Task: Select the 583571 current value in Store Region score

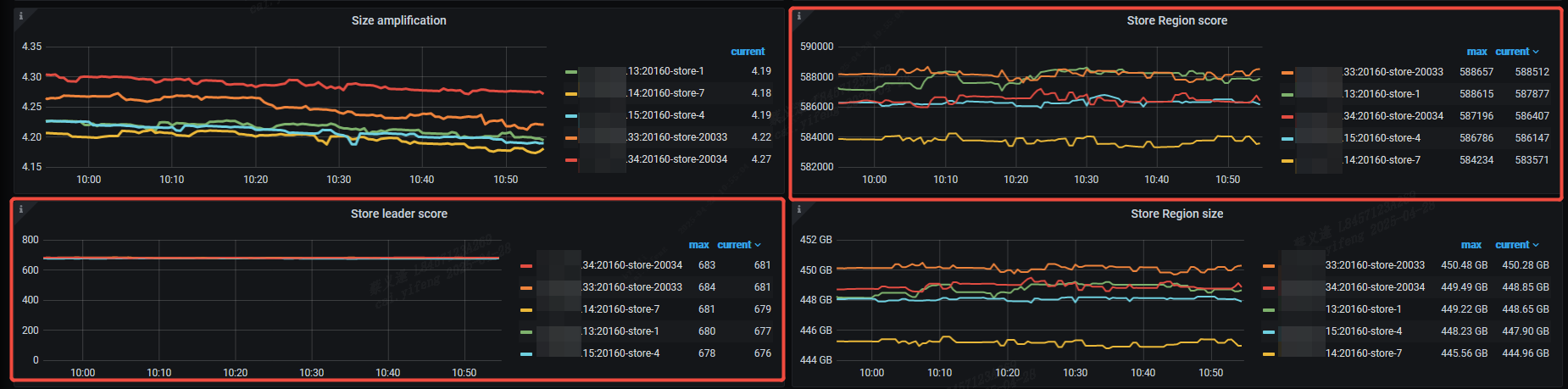Action: (1532, 160)
